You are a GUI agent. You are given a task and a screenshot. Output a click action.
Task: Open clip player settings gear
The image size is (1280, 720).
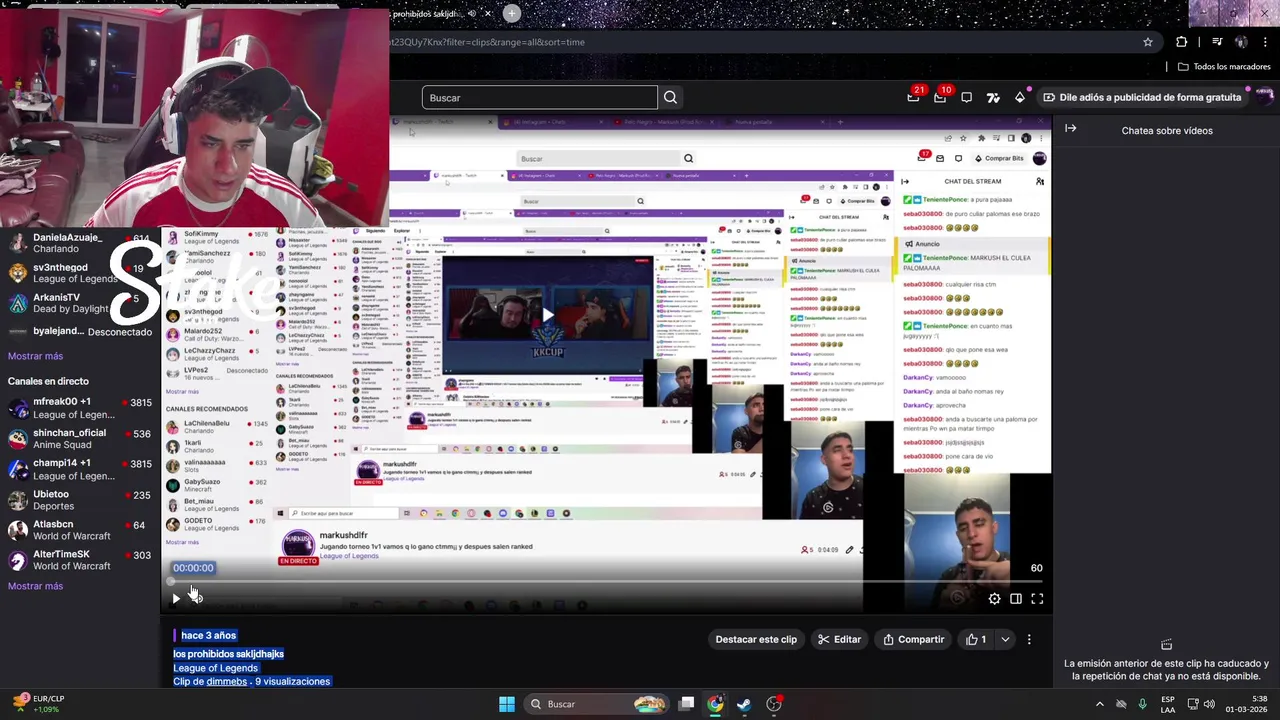coord(994,599)
